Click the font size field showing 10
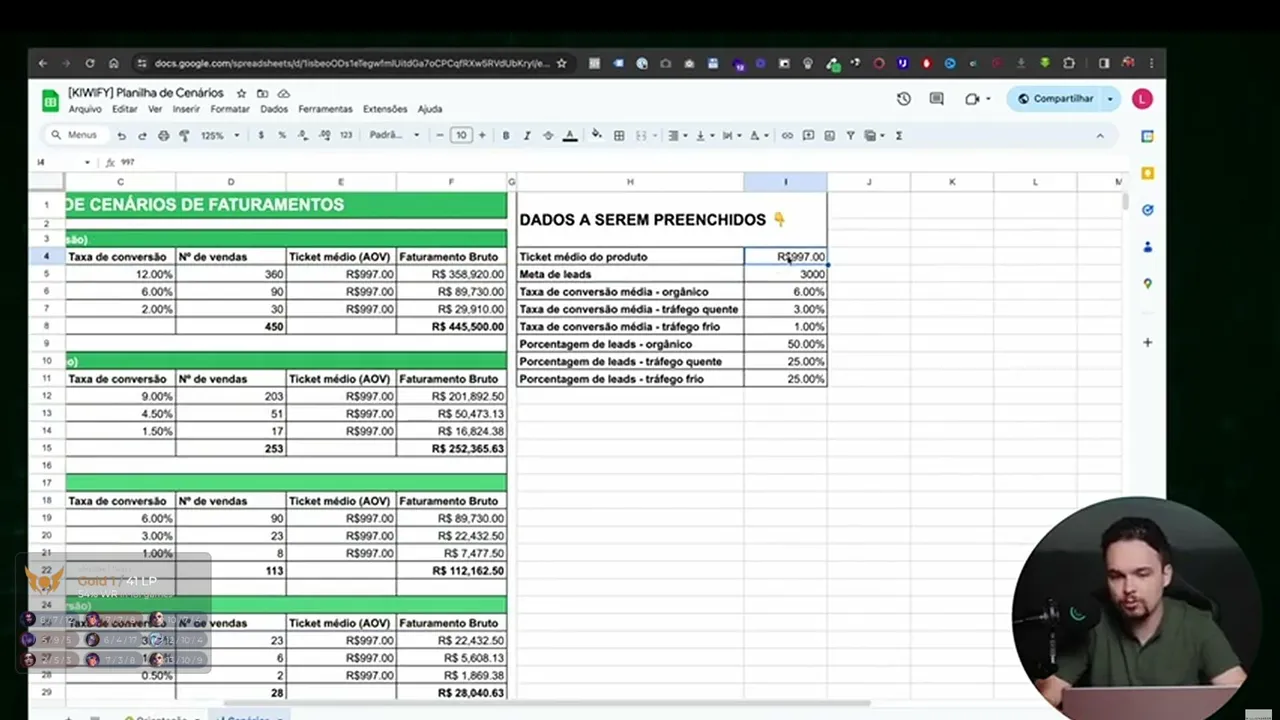Viewport: 1280px width, 720px height. 461,135
